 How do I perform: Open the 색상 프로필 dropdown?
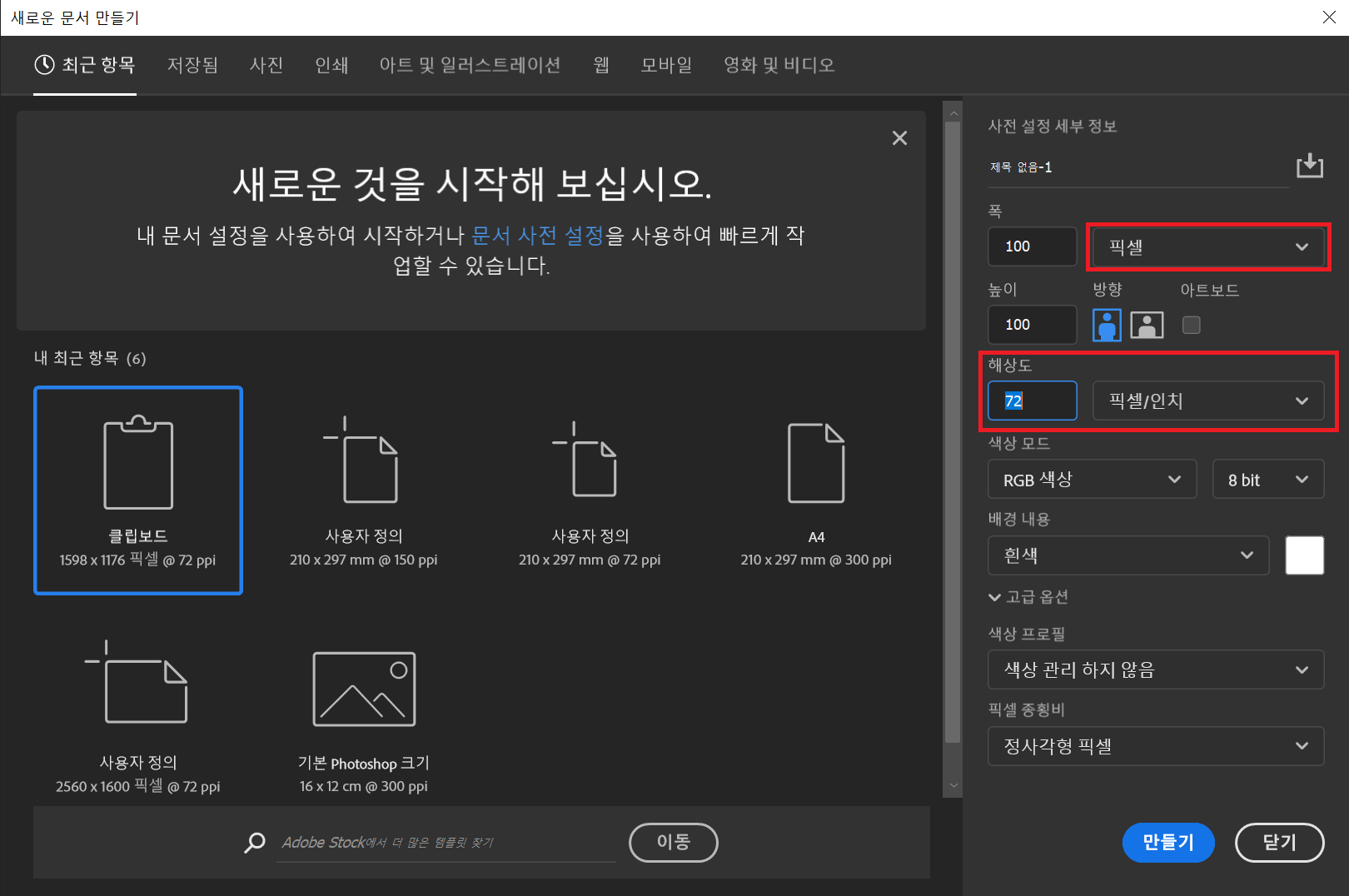(1156, 670)
